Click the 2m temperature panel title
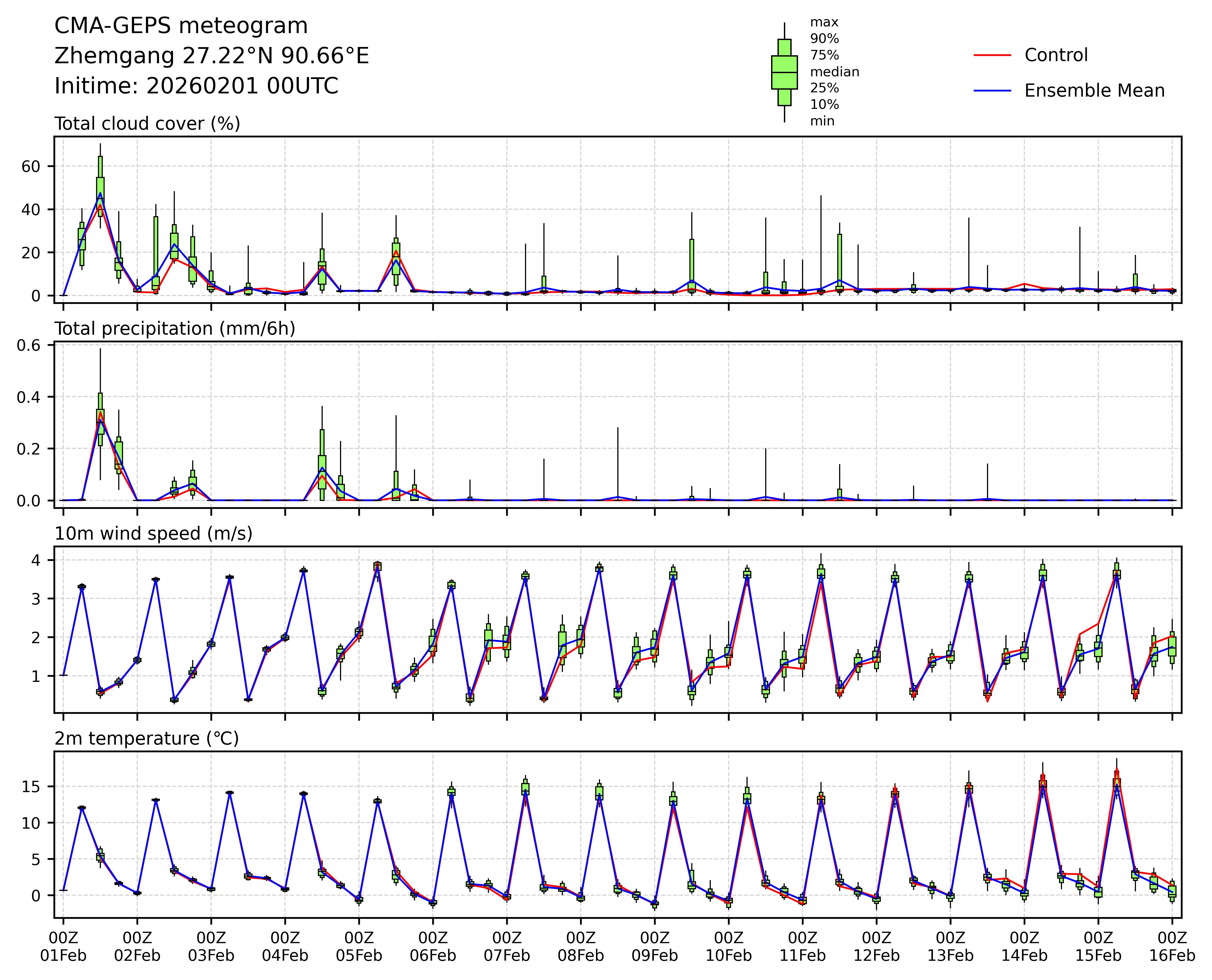The width and height of the screenshot is (1212, 980). [x=146, y=738]
